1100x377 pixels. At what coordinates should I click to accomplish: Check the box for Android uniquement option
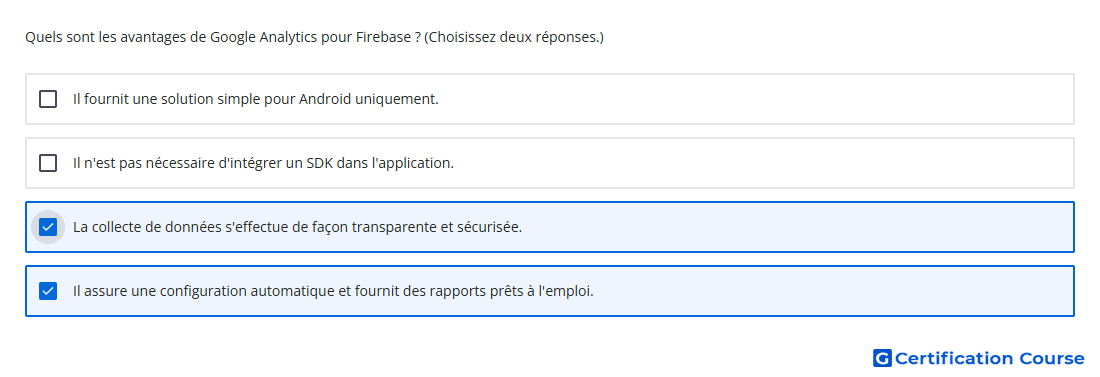(x=48, y=99)
